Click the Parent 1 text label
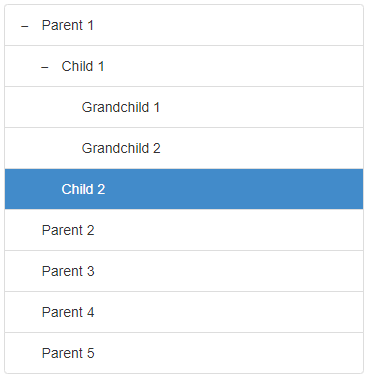This screenshot has height=379, width=369. pos(68,25)
